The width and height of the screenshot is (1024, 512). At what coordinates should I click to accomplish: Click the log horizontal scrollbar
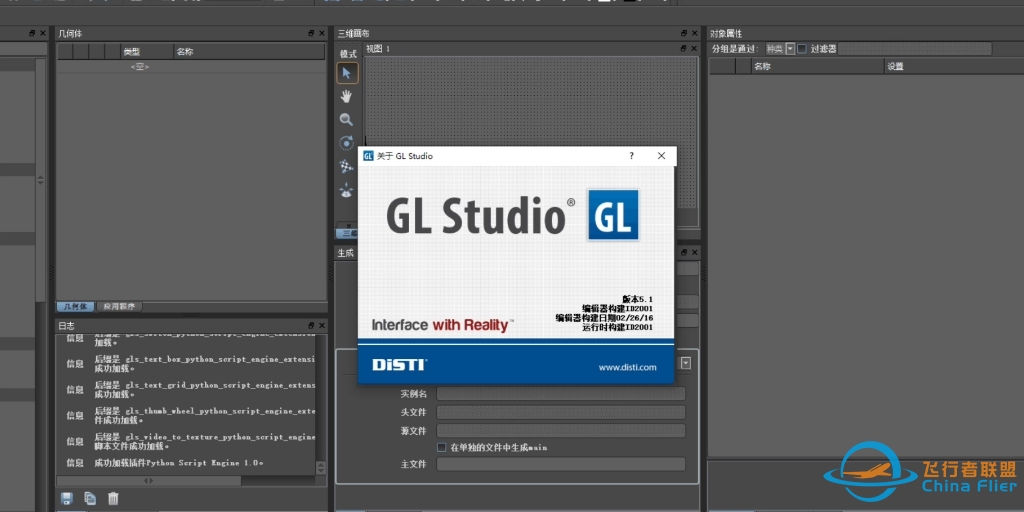click(149, 481)
